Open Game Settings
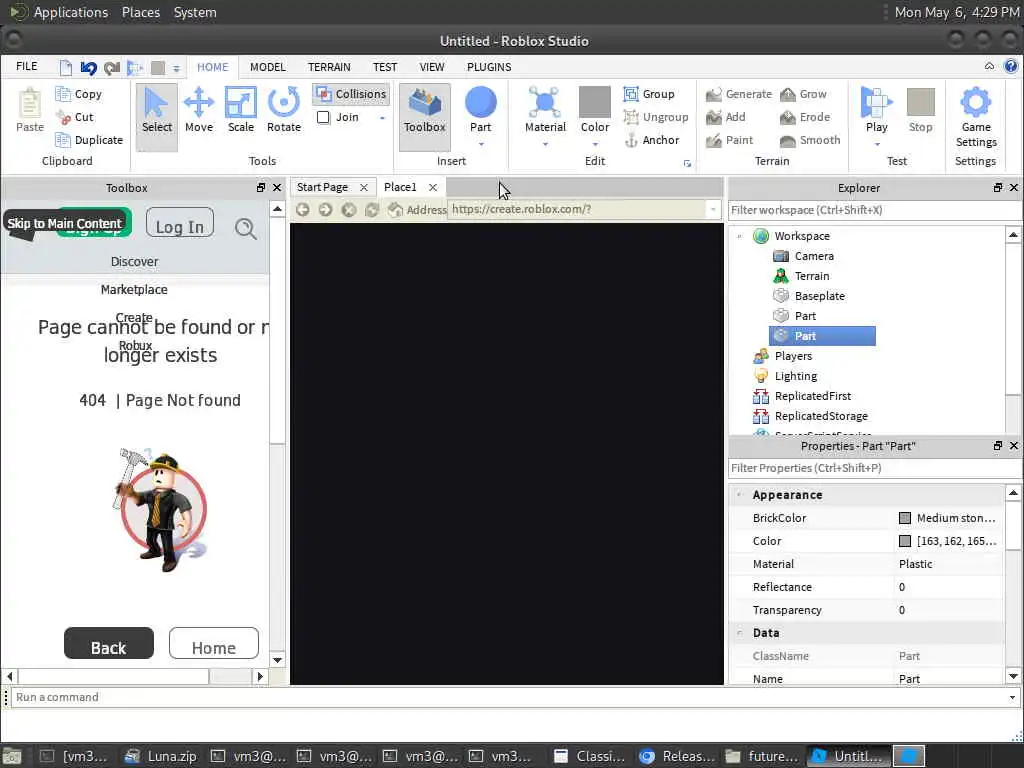The image size is (1024, 768). 976,117
